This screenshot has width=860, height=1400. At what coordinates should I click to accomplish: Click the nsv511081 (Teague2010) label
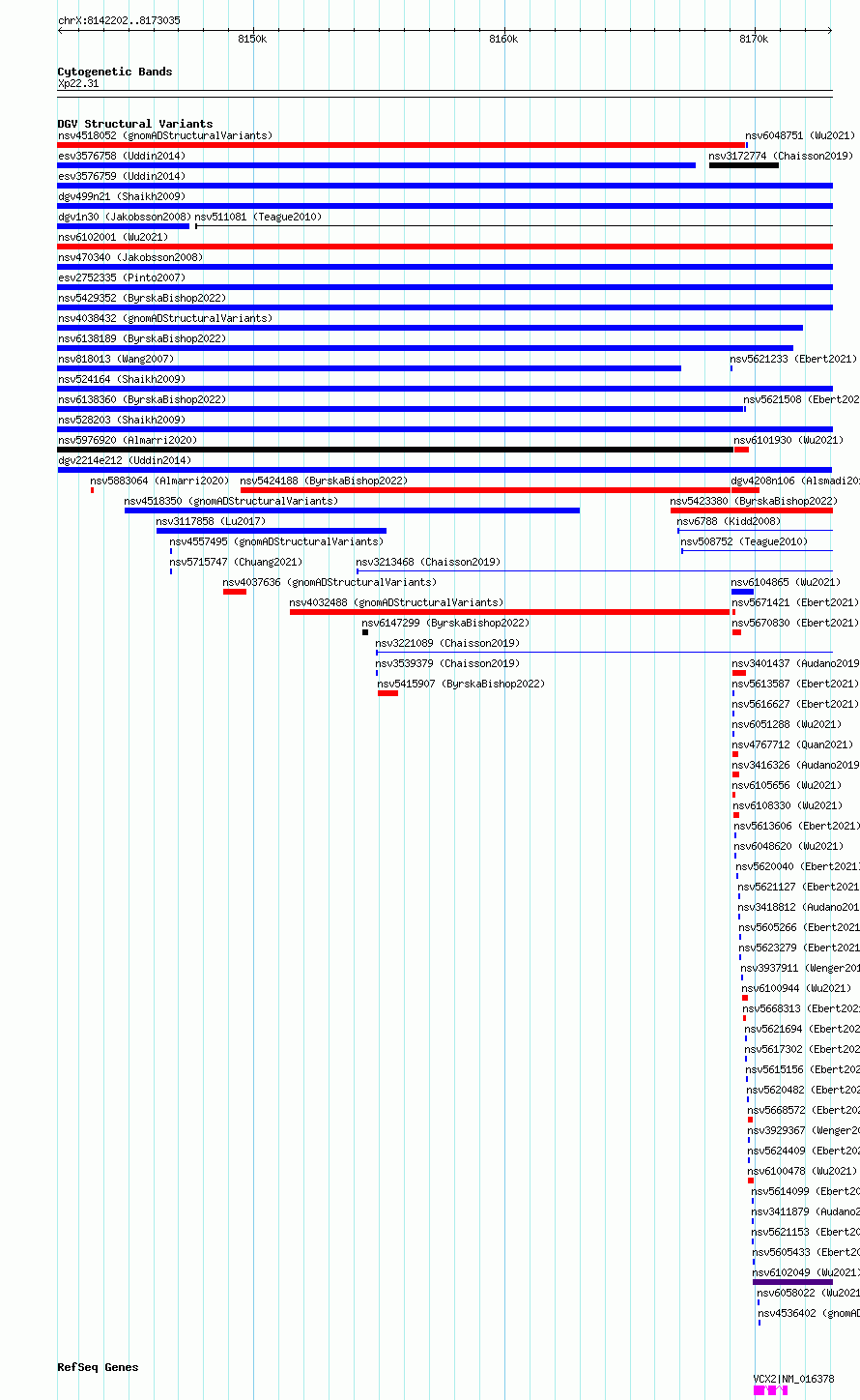(x=258, y=217)
